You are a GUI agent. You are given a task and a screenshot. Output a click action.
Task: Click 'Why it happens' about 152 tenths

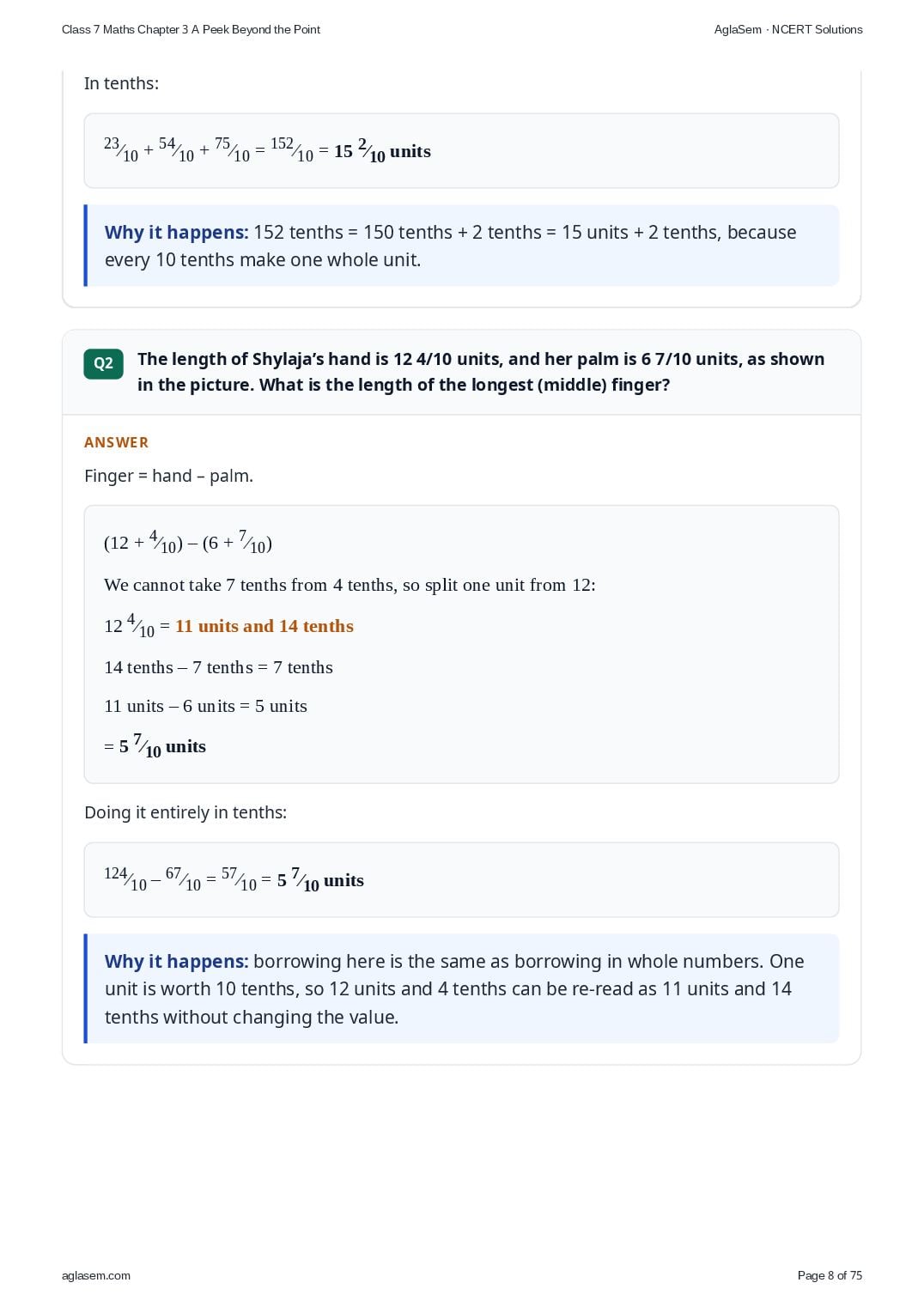pos(176,232)
